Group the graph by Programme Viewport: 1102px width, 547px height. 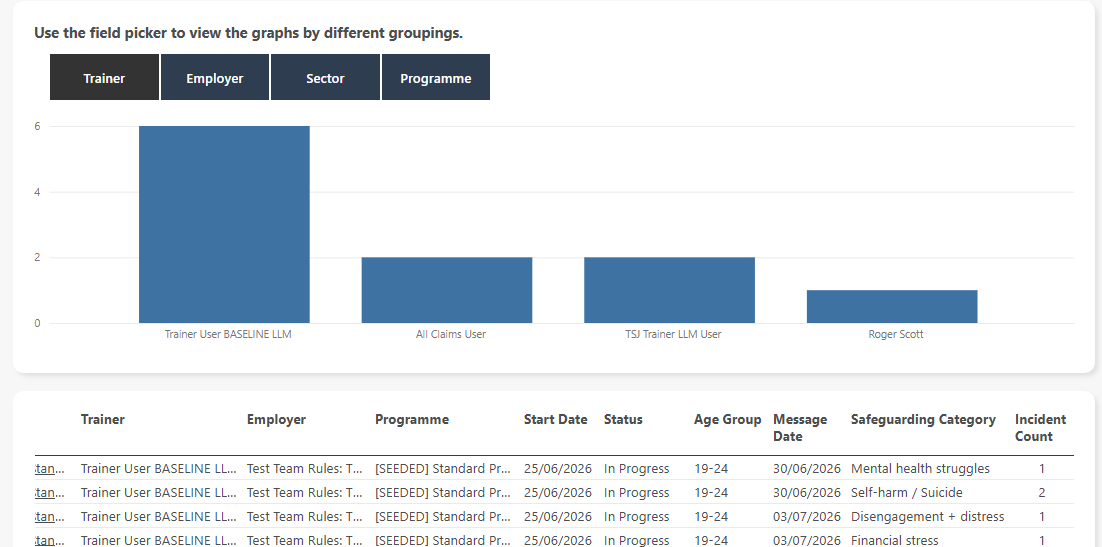pos(436,77)
